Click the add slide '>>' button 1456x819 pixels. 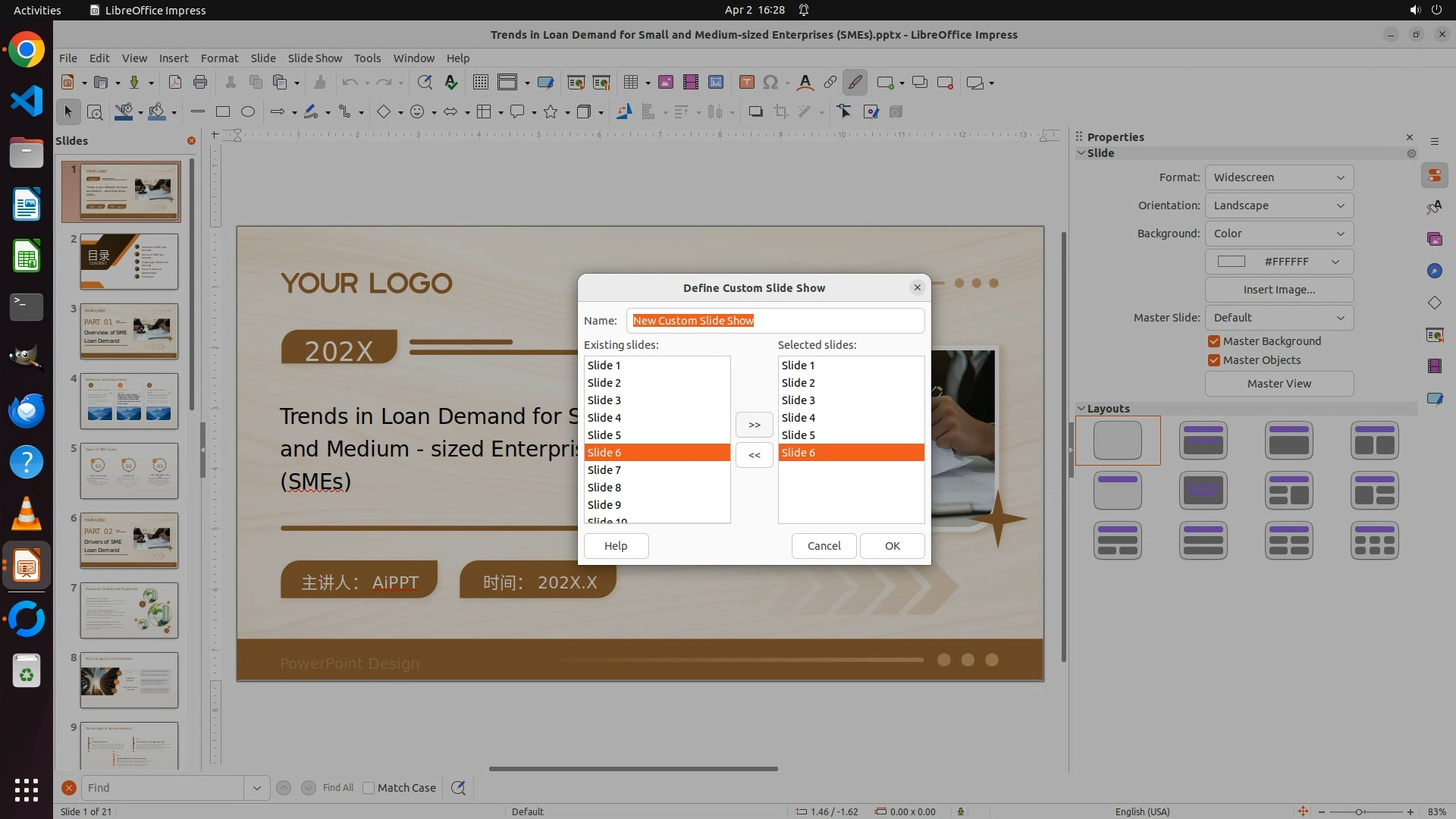point(754,425)
